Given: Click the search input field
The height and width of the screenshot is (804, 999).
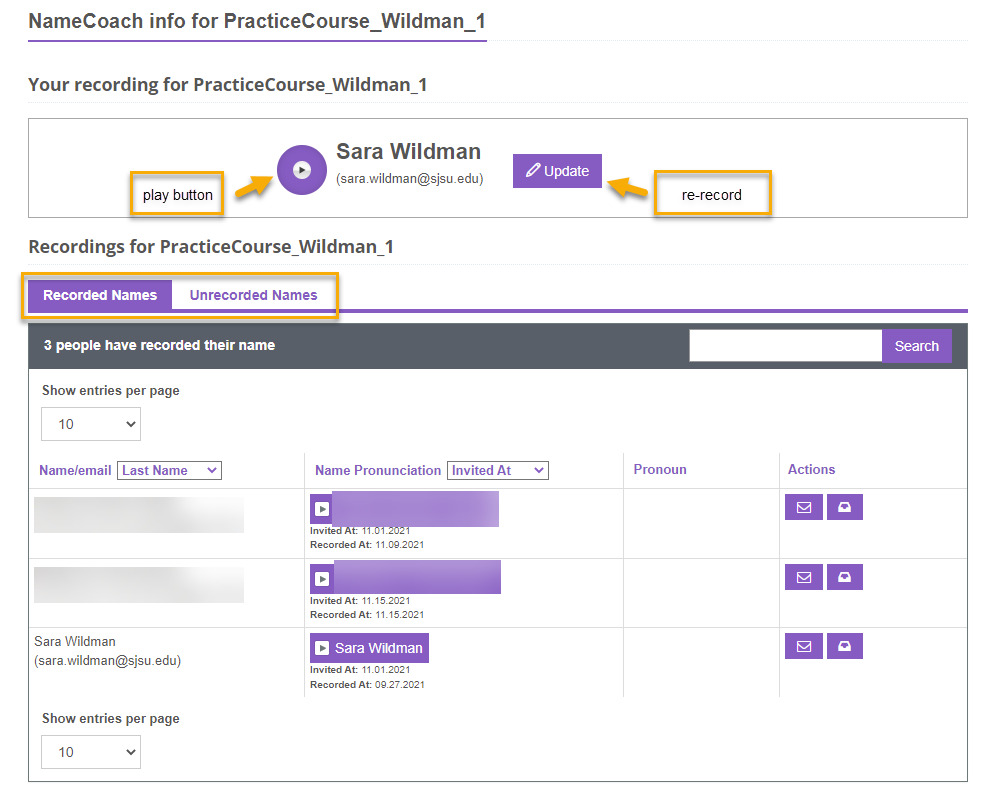Looking at the screenshot, I should point(785,346).
